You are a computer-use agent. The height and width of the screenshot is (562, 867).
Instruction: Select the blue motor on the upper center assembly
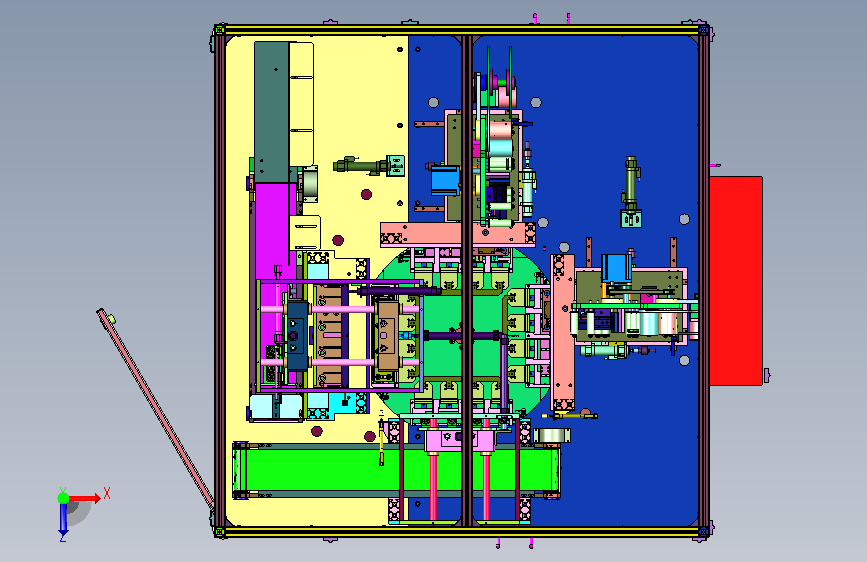(445, 180)
